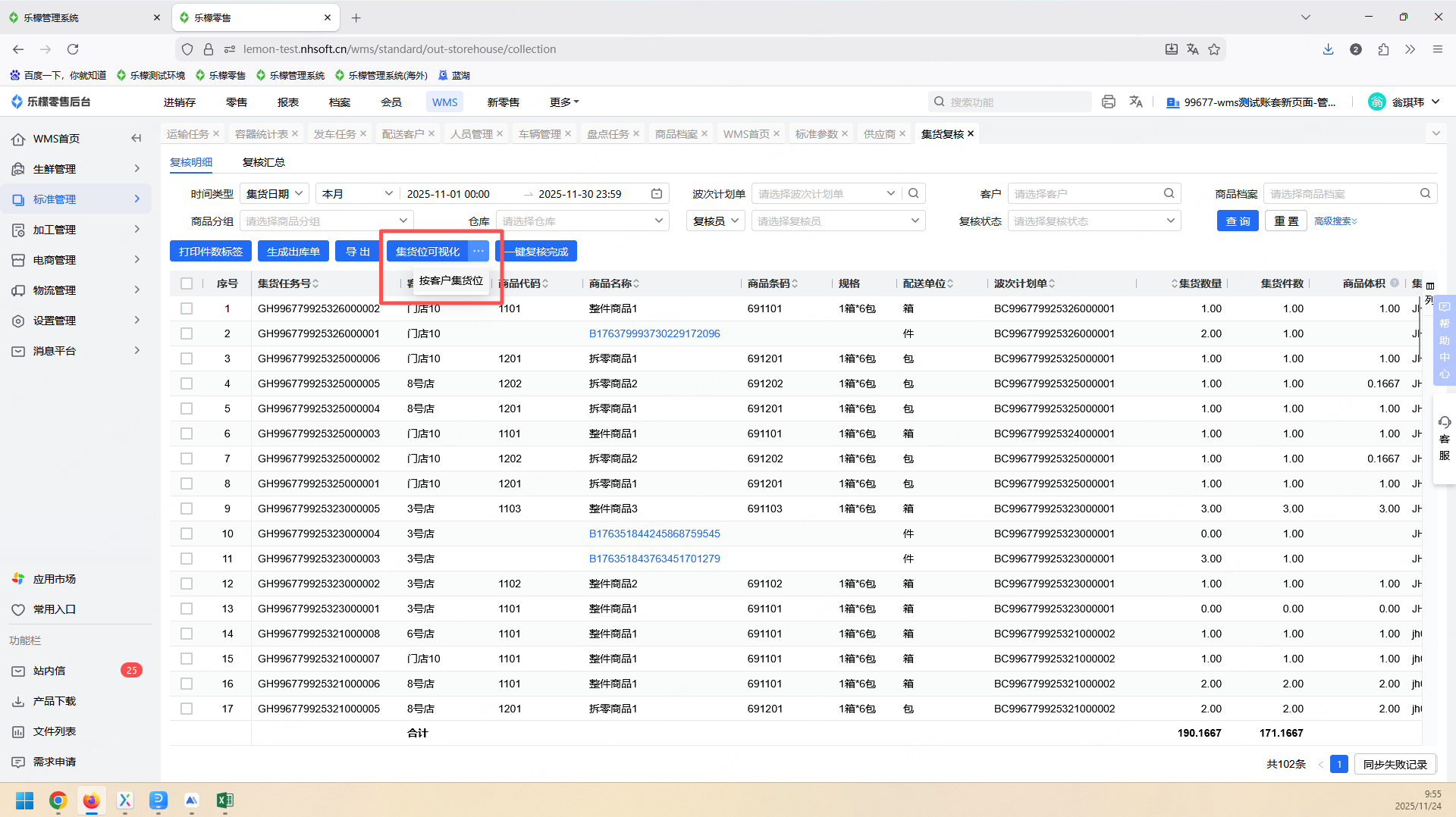This screenshot has height=817, width=1456.
Task: Open the 站内信 inbox in sidebar
Action: tap(49, 671)
